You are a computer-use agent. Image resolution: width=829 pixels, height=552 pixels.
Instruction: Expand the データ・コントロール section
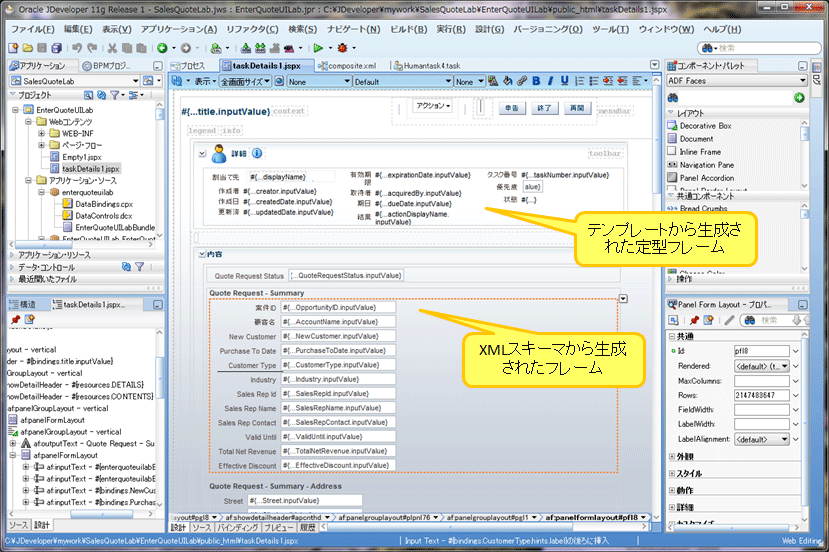[x=12, y=267]
